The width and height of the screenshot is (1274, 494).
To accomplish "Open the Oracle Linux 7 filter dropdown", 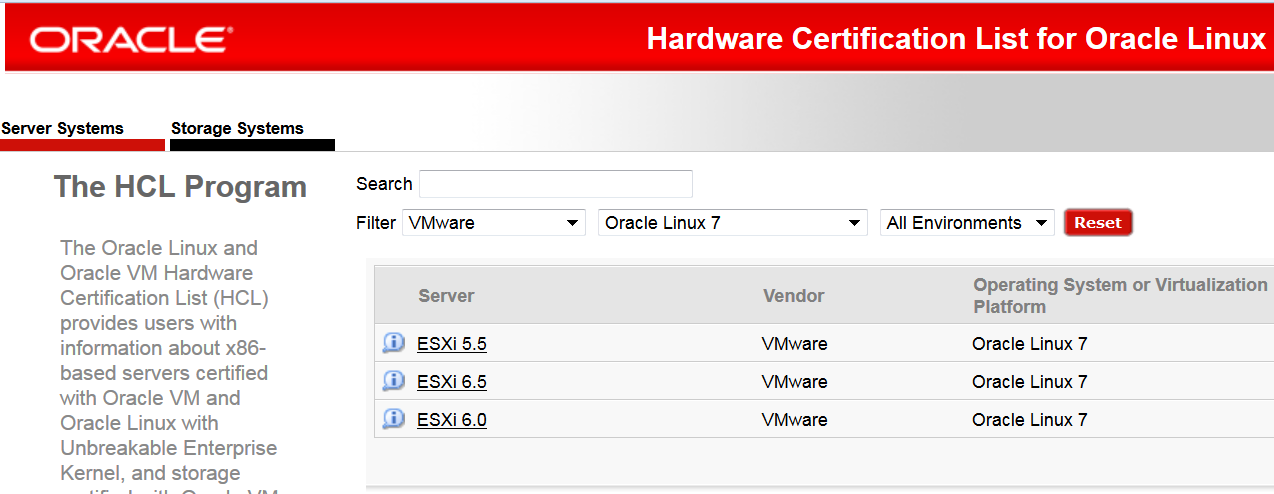I will coord(732,223).
